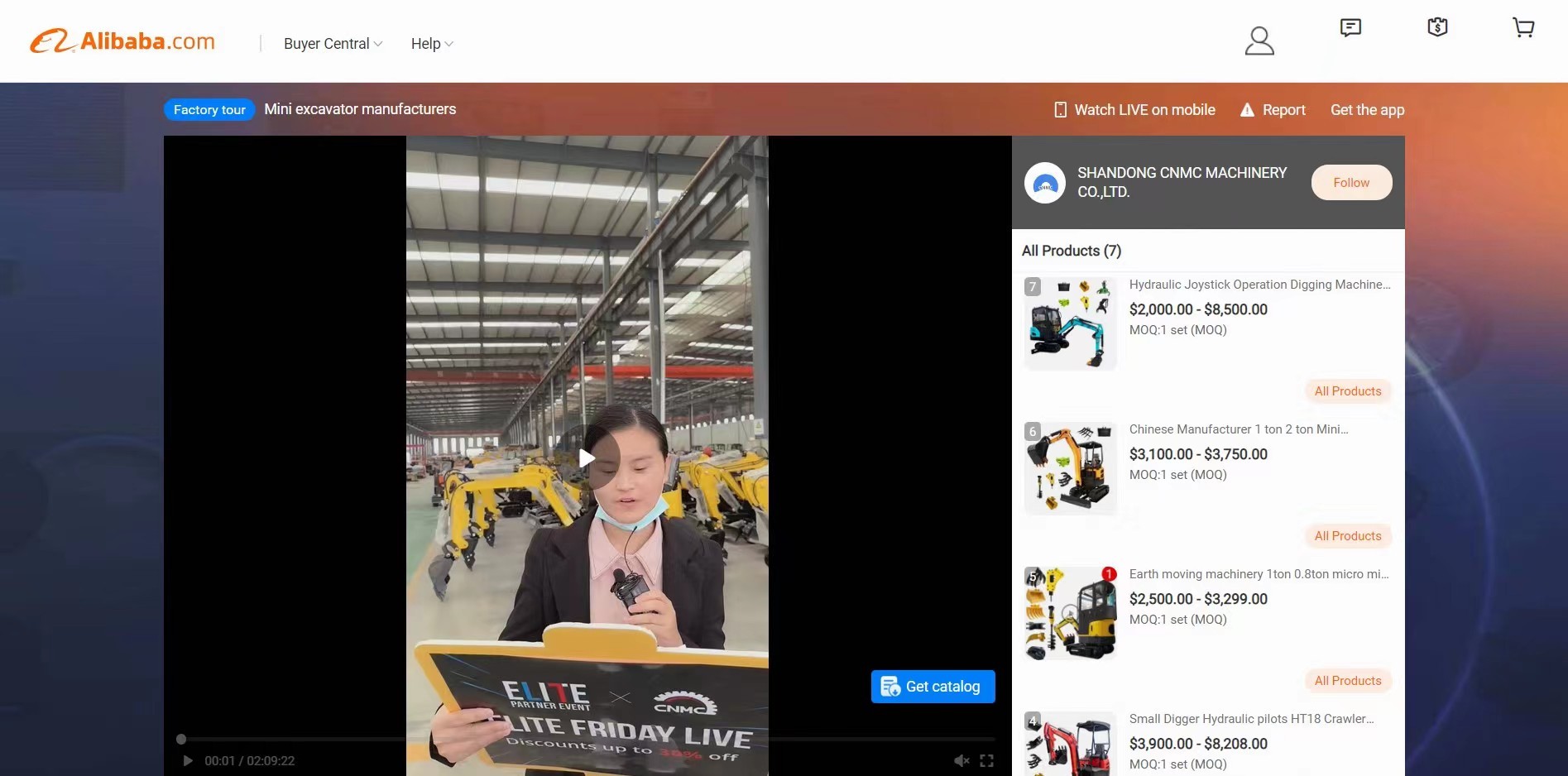Click the catalog icon on Get catalog

890,687
